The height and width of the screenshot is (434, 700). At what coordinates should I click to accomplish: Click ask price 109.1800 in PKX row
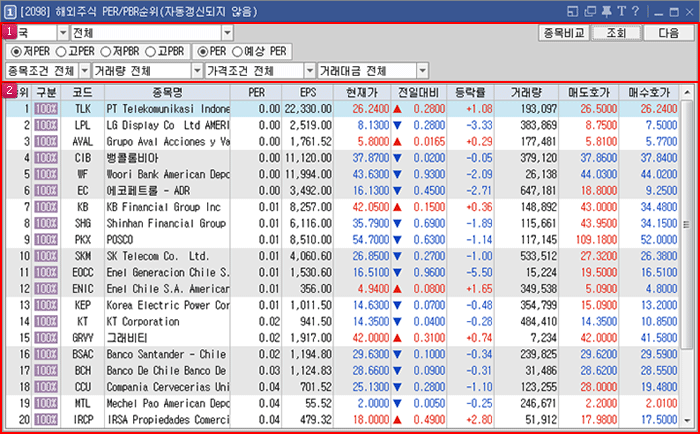596,240
